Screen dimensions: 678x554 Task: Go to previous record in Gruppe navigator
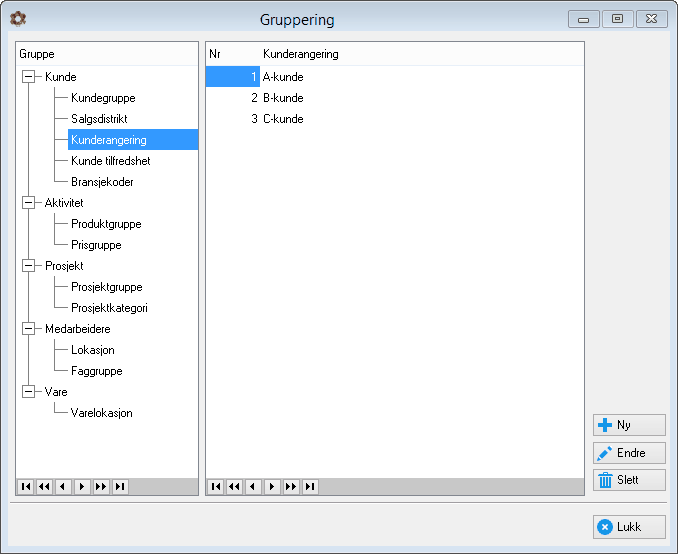(63, 487)
